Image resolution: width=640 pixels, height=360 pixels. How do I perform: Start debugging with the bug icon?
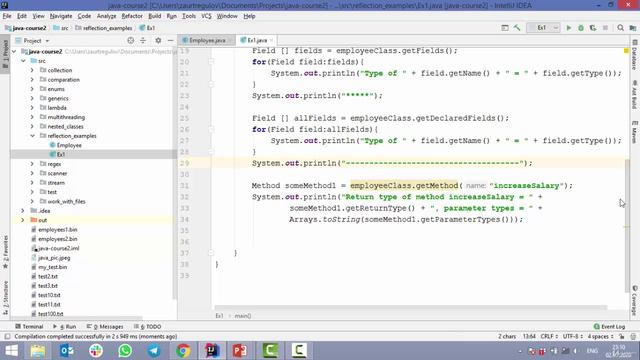pos(581,28)
